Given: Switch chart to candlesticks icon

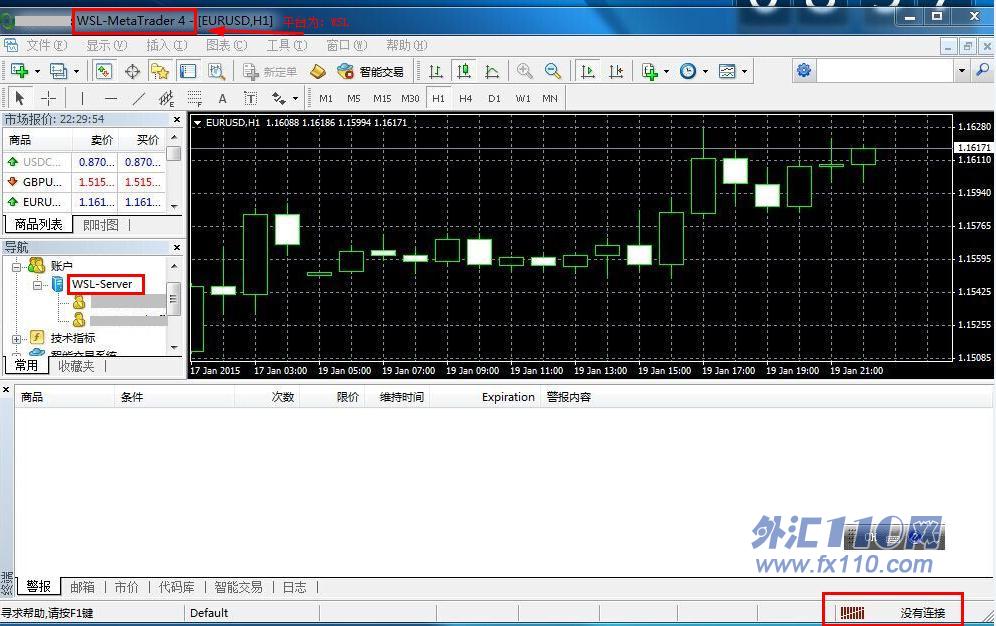Looking at the screenshot, I should (464, 71).
